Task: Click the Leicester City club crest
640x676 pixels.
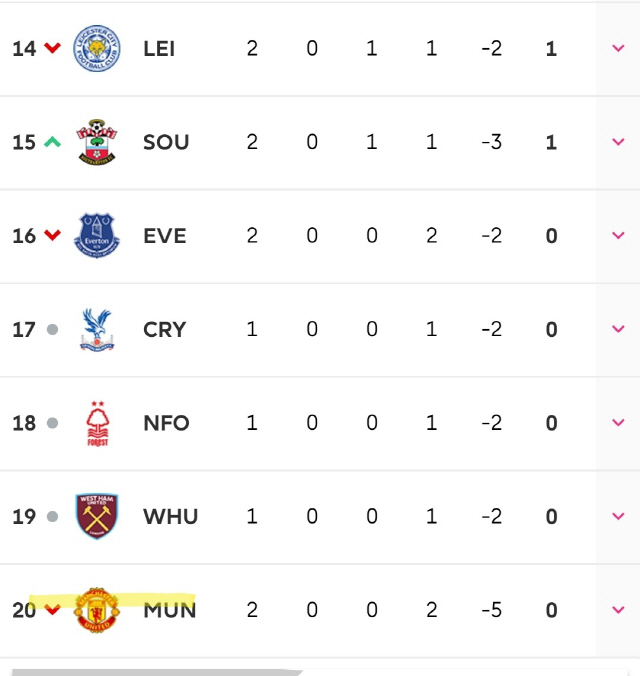Action: click(97, 49)
